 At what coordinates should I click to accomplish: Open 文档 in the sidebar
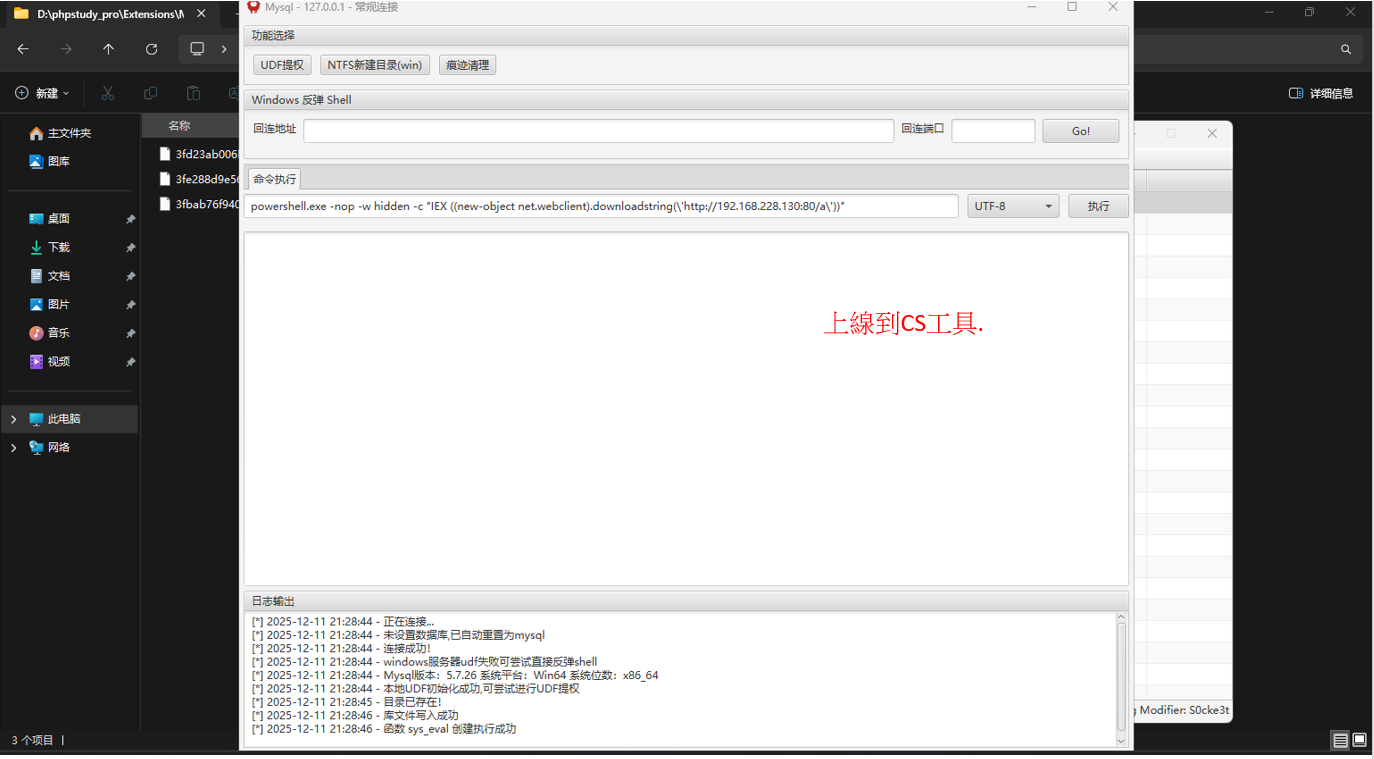click(58, 276)
